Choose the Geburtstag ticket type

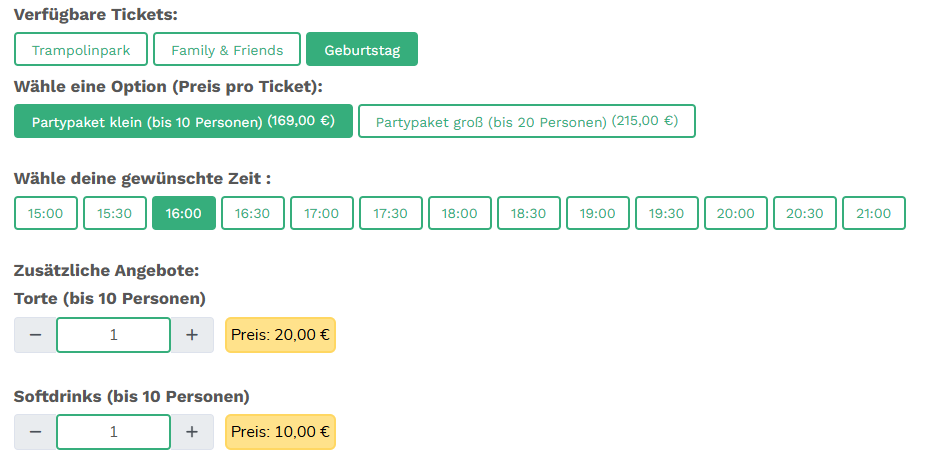[x=362, y=50]
